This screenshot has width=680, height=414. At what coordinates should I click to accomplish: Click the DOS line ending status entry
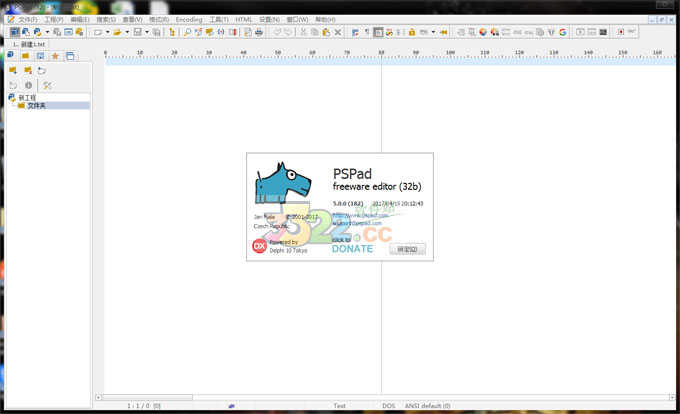click(x=389, y=406)
